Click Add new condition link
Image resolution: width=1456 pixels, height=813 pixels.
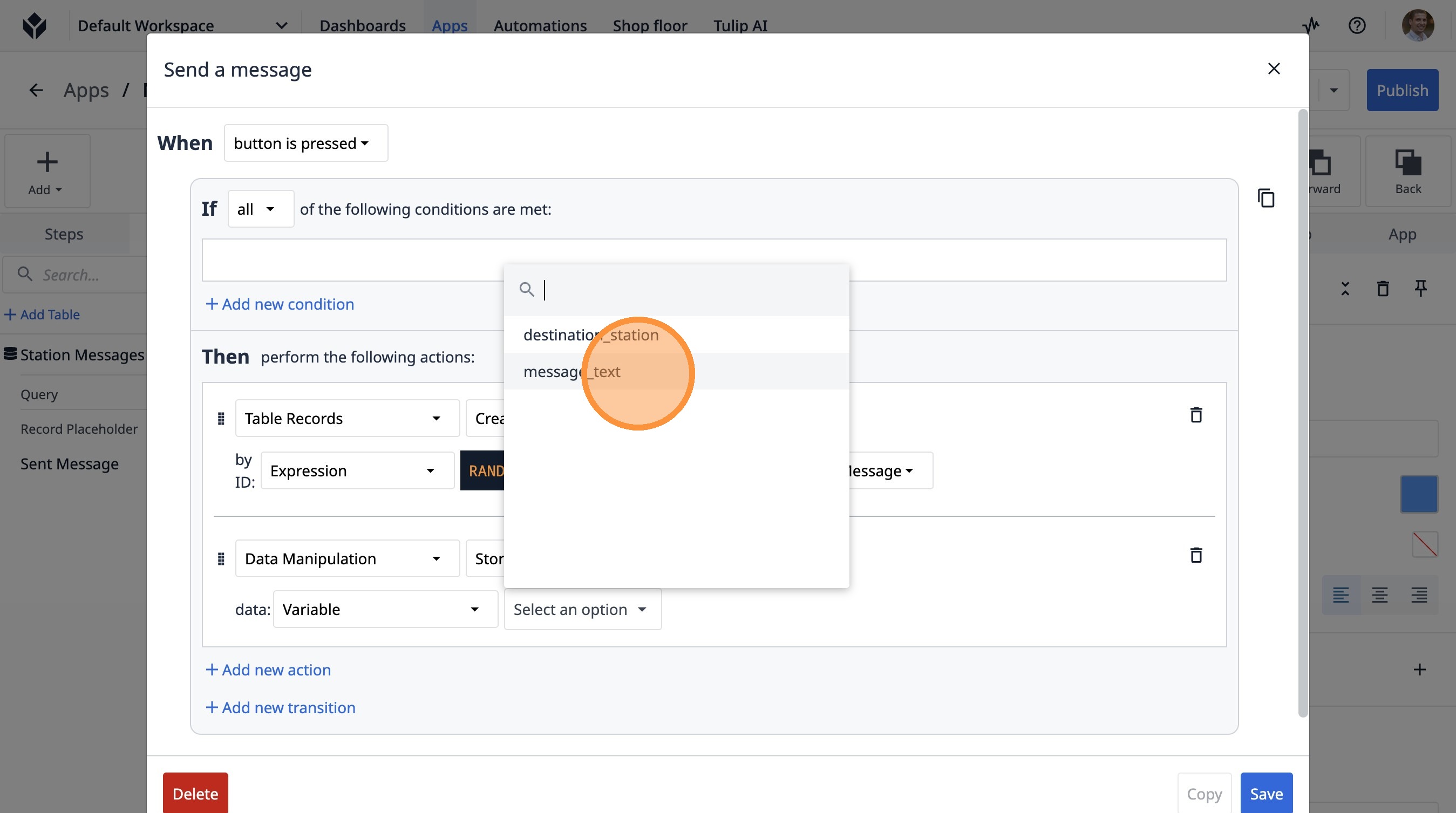pos(280,304)
